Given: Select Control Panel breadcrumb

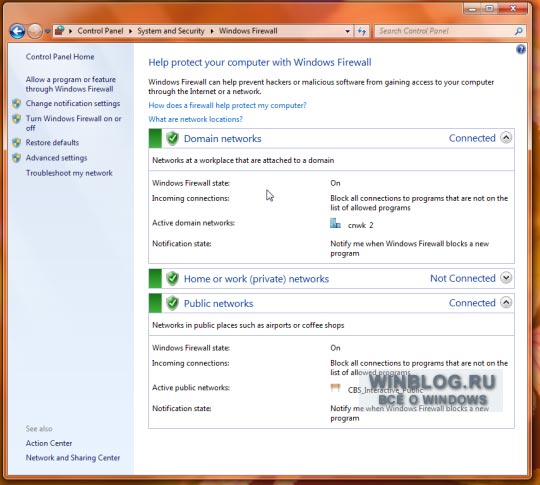Looking at the screenshot, I should pos(100,31).
